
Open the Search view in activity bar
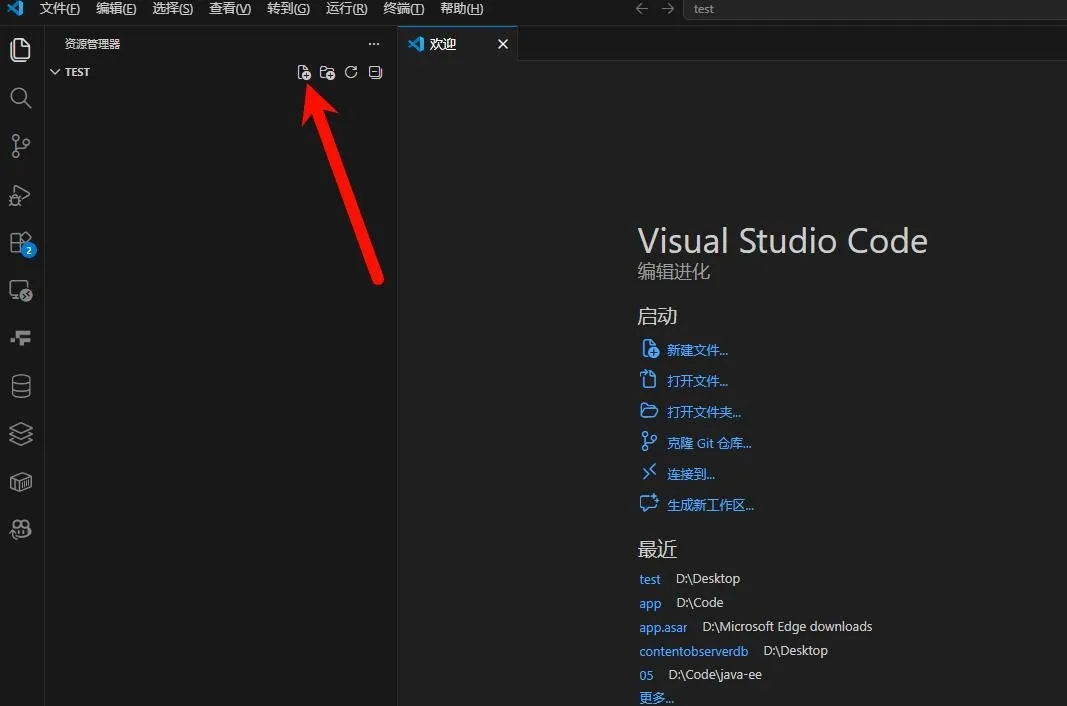(20, 98)
